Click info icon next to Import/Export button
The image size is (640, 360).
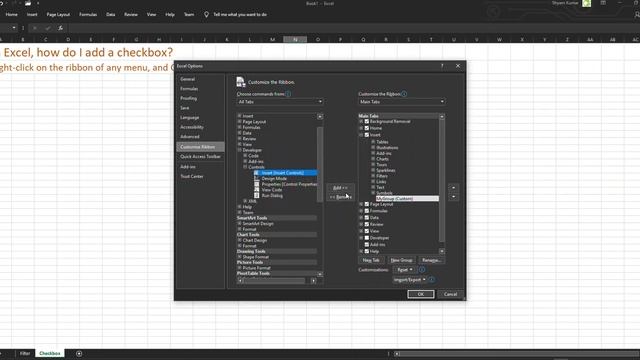click(432, 280)
